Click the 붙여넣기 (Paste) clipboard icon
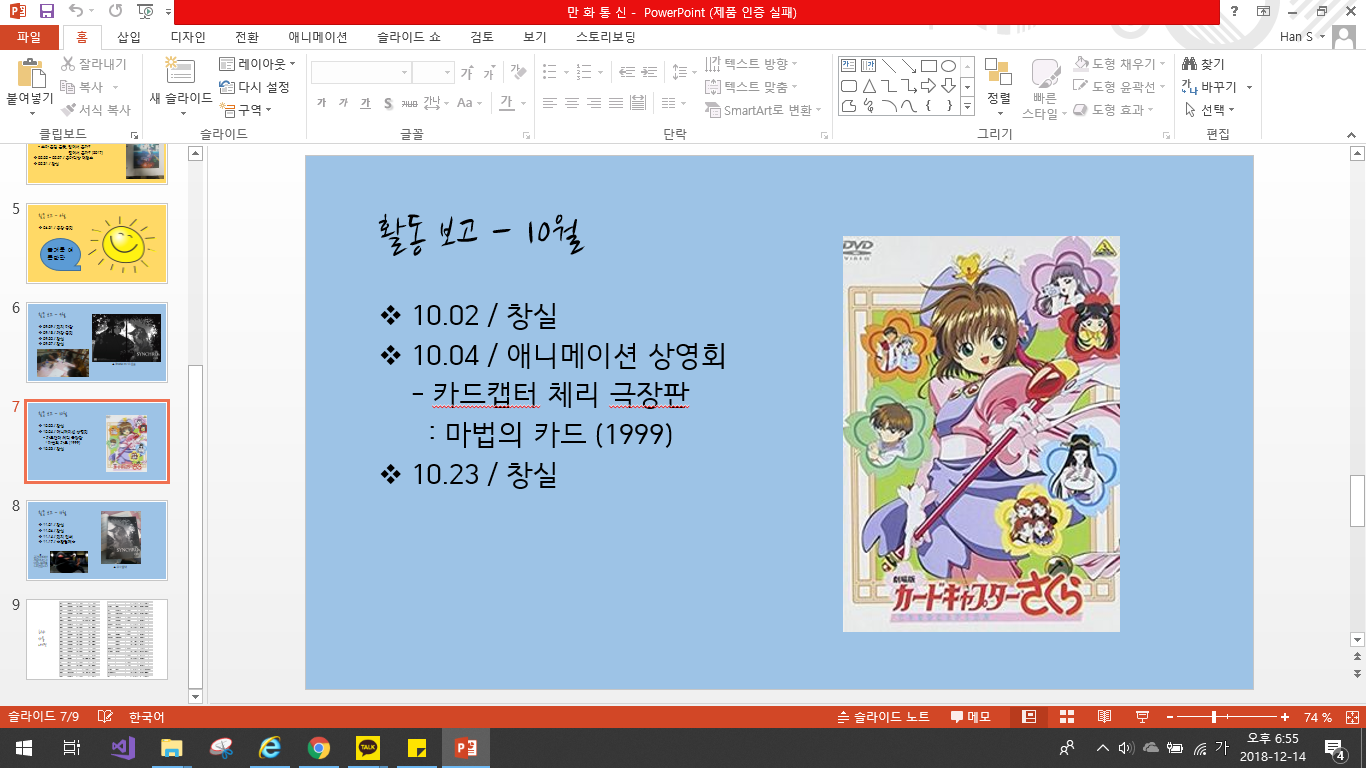The image size is (1366, 768). (31, 73)
